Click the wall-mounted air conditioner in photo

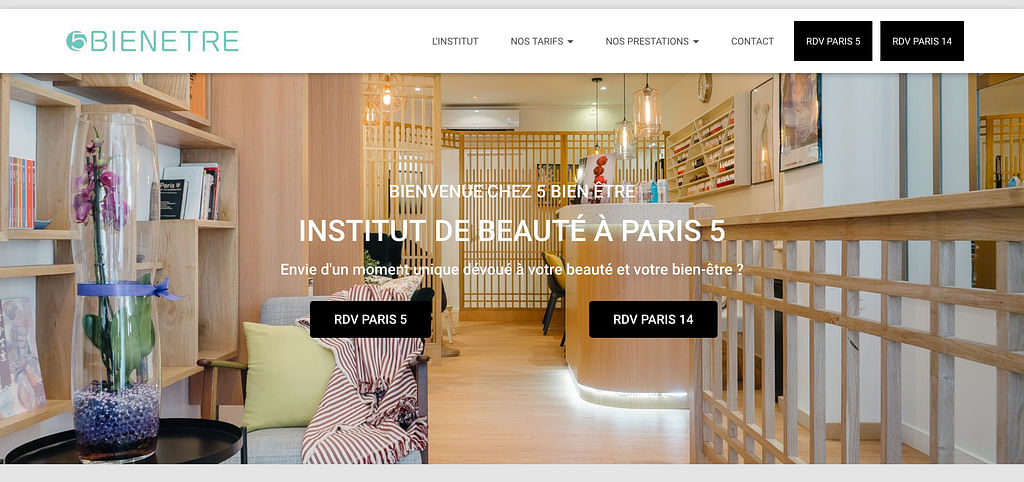(480, 119)
